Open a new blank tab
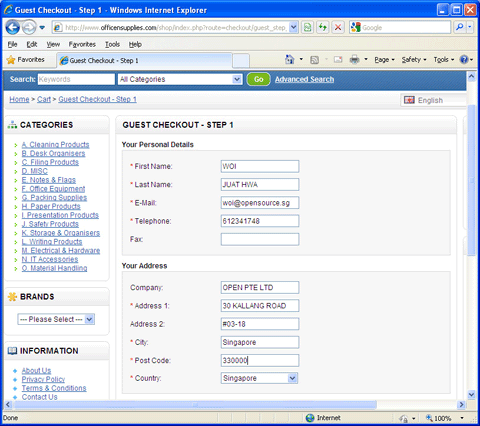480x426 pixels. coord(241,61)
